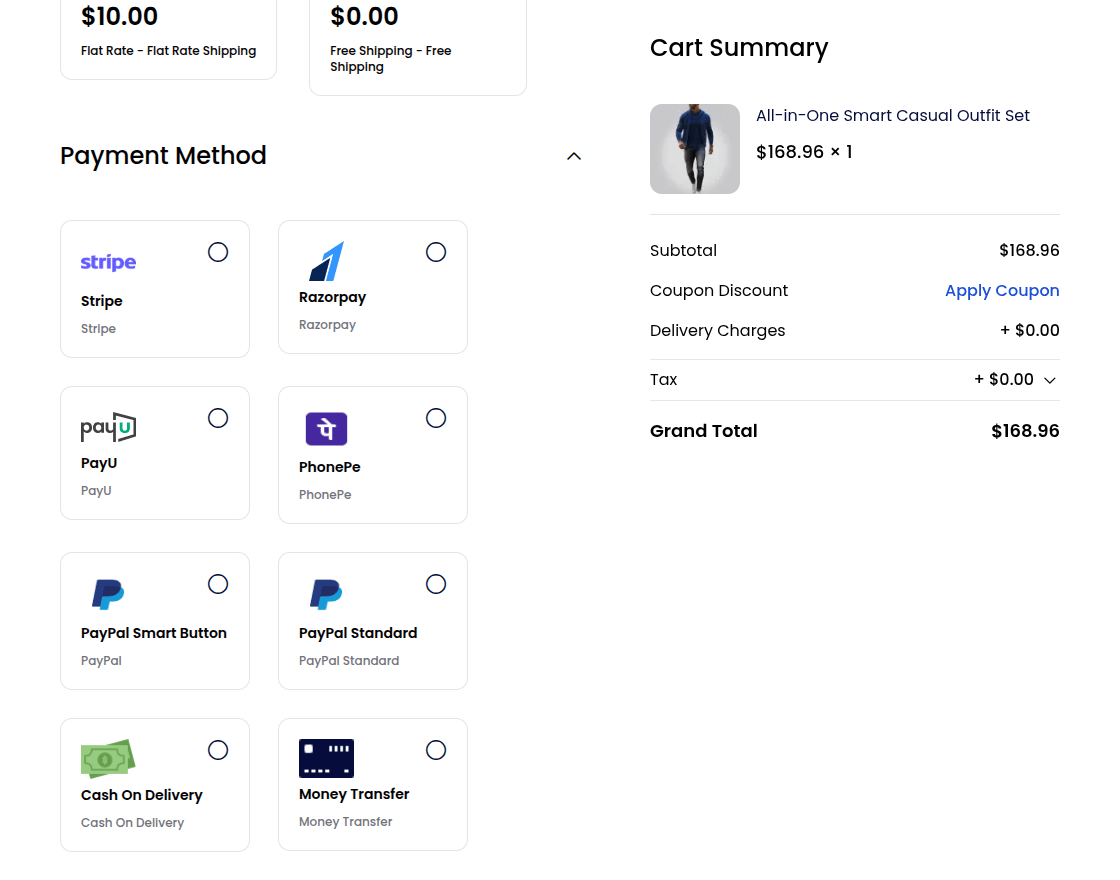Click the bold 'Razorpay' card title

[x=332, y=297]
